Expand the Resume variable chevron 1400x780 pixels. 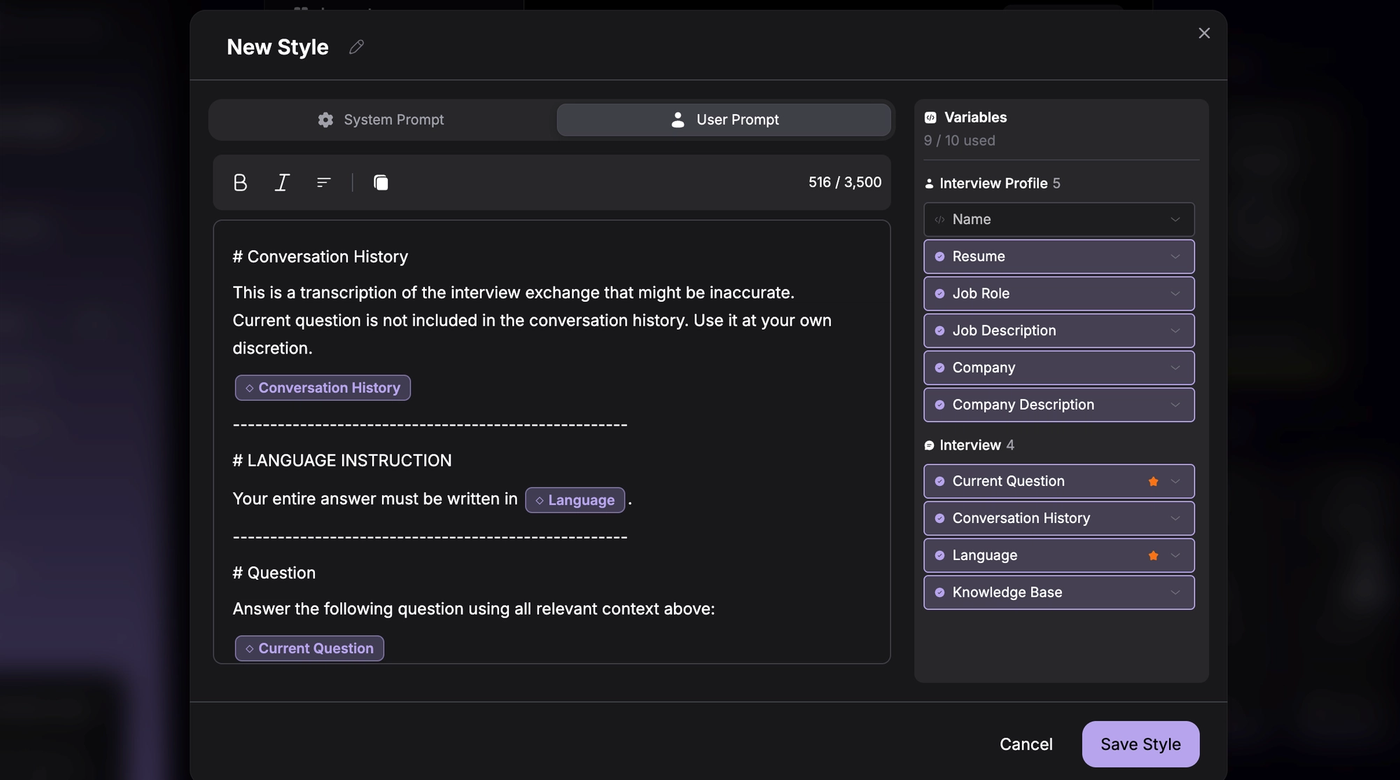click(1175, 257)
